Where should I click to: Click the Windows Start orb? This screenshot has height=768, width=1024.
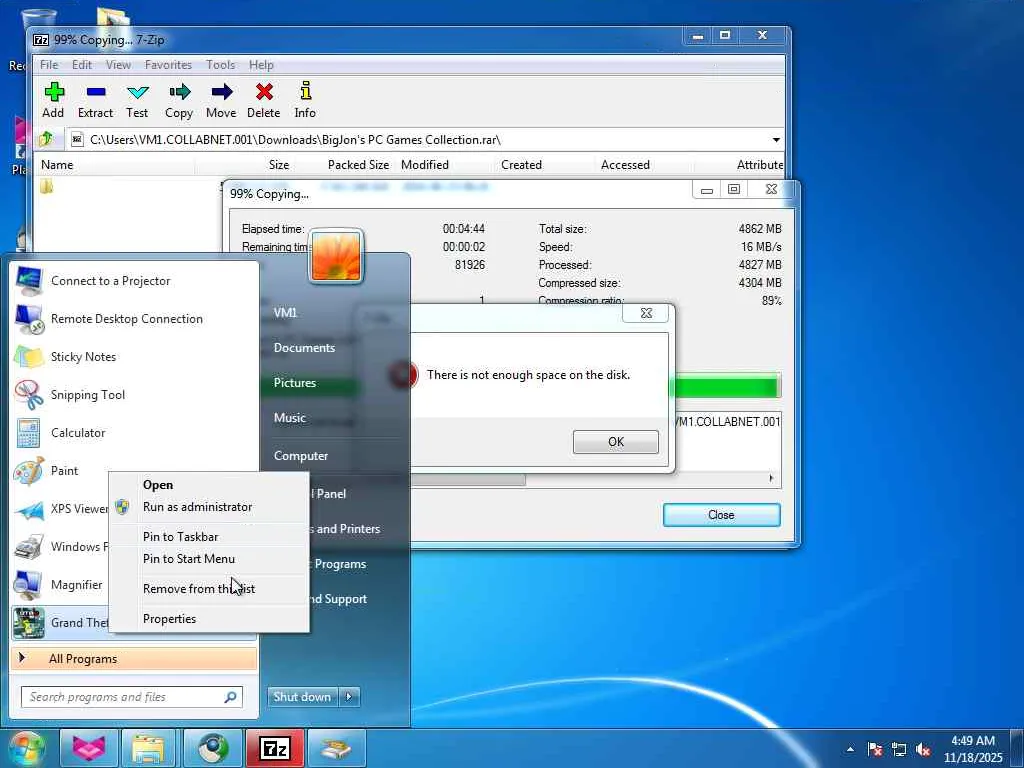[x=26, y=748]
